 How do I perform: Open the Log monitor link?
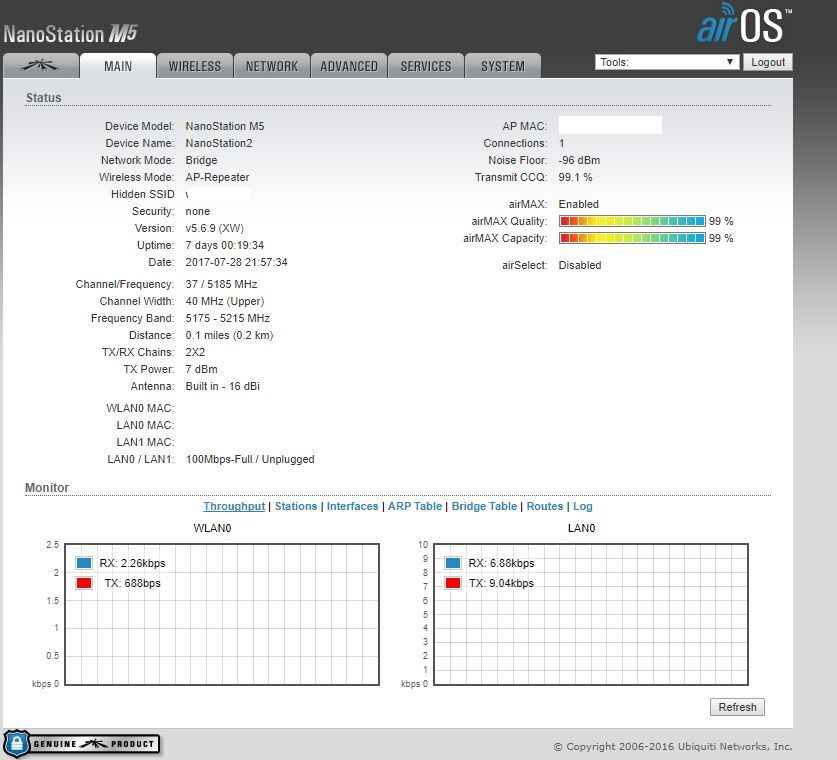582,506
